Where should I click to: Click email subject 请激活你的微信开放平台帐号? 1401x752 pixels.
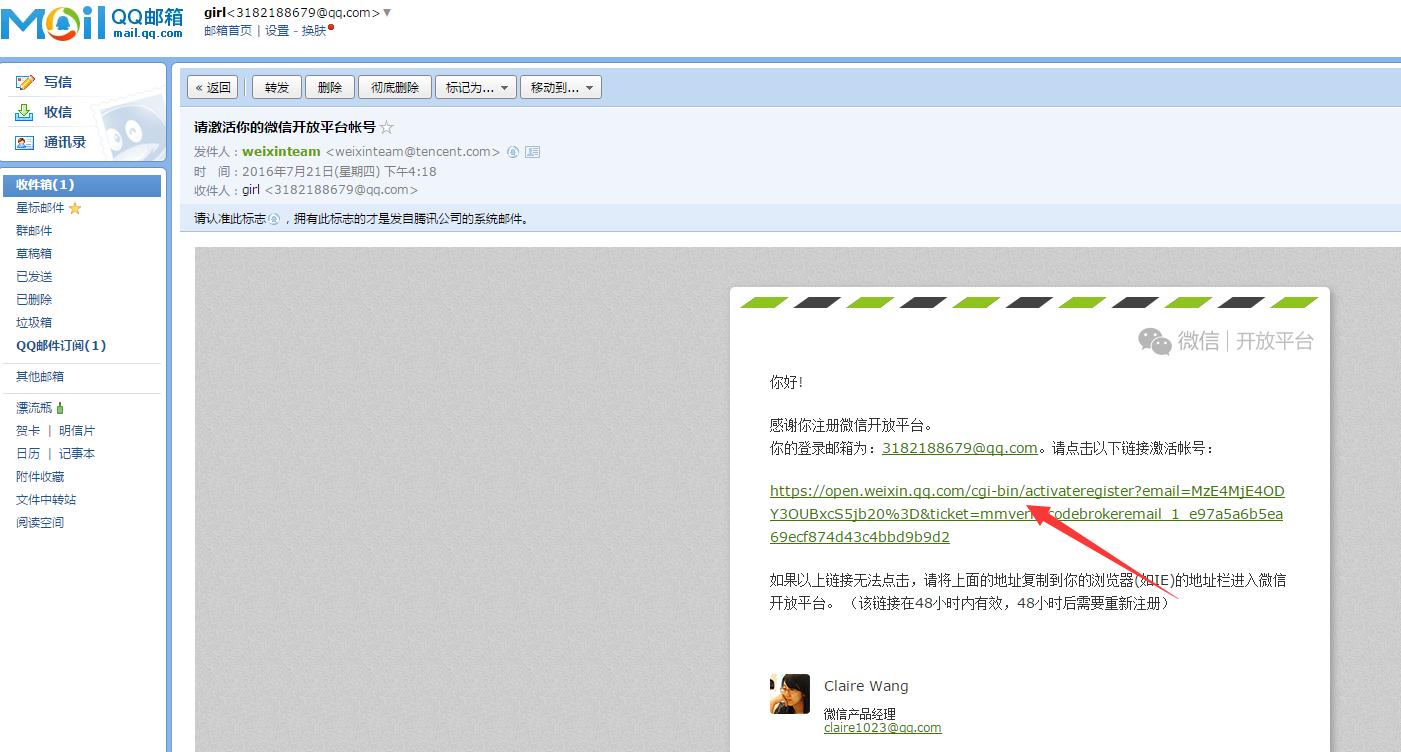(285, 127)
